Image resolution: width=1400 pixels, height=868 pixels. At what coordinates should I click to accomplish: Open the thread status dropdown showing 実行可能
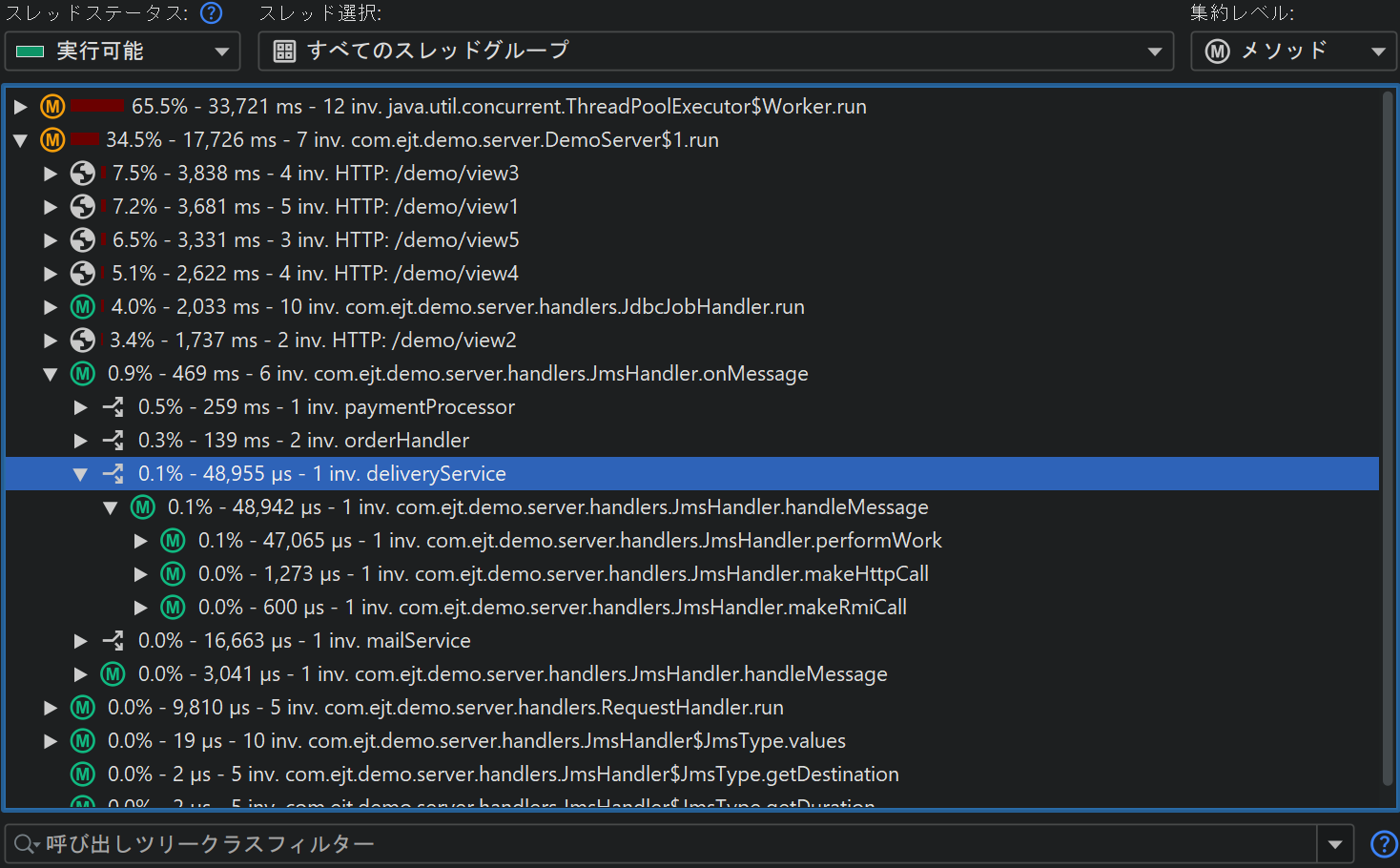point(122,52)
